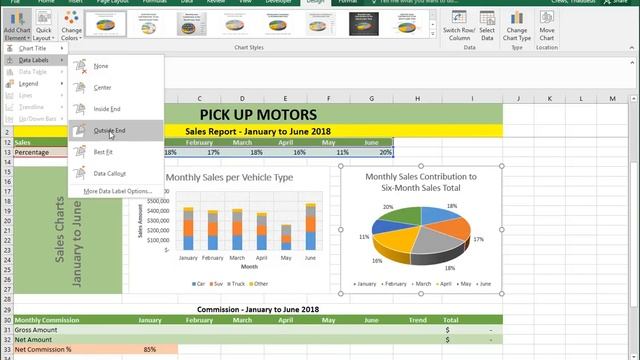Image resolution: width=640 pixels, height=360 pixels.
Task: Click the Chart Title icon in the element menu
Action: pos(10,48)
